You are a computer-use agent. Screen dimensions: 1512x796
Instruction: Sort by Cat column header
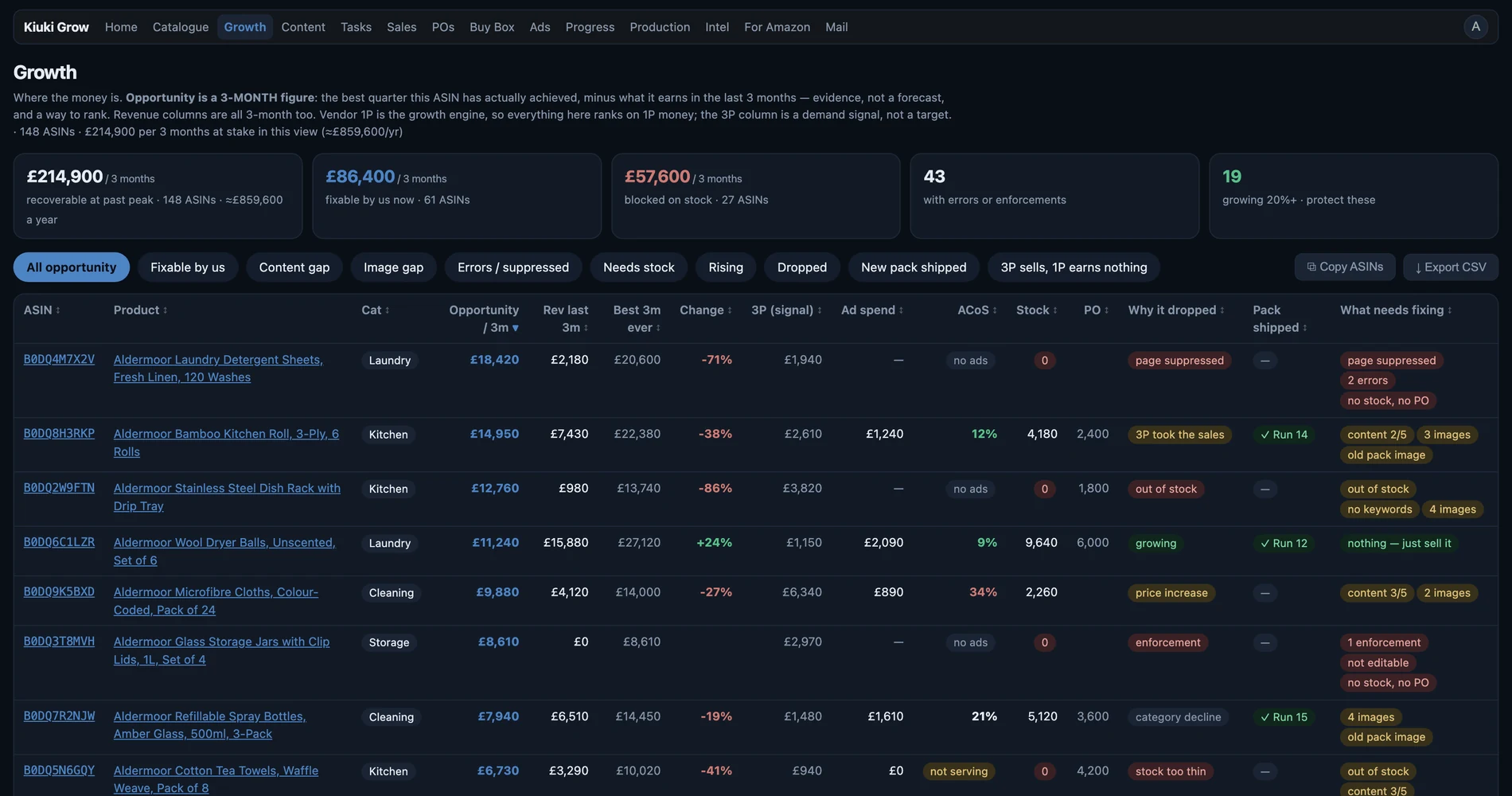tap(375, 310)
